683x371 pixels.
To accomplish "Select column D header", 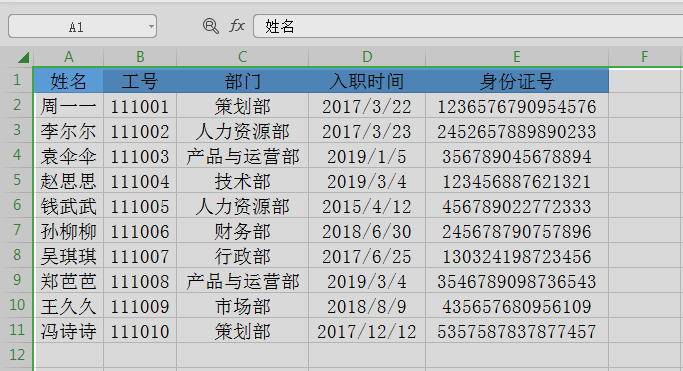I will tap(367, 57).
